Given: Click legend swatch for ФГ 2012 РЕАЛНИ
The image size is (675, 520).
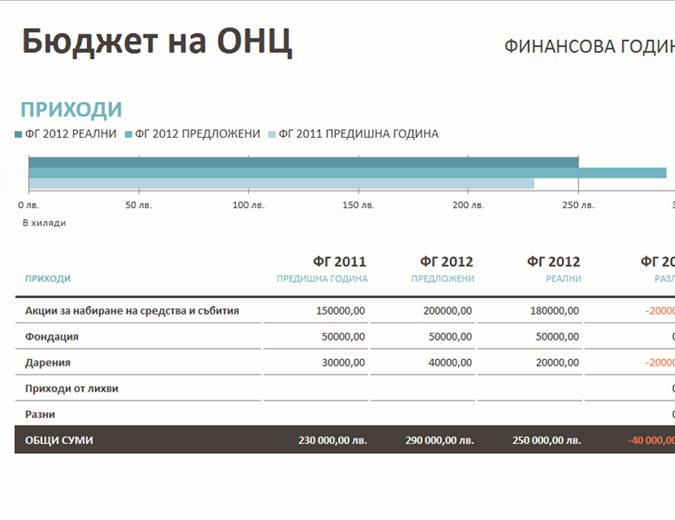Looking at the screenshot, I should pos(18,134).
